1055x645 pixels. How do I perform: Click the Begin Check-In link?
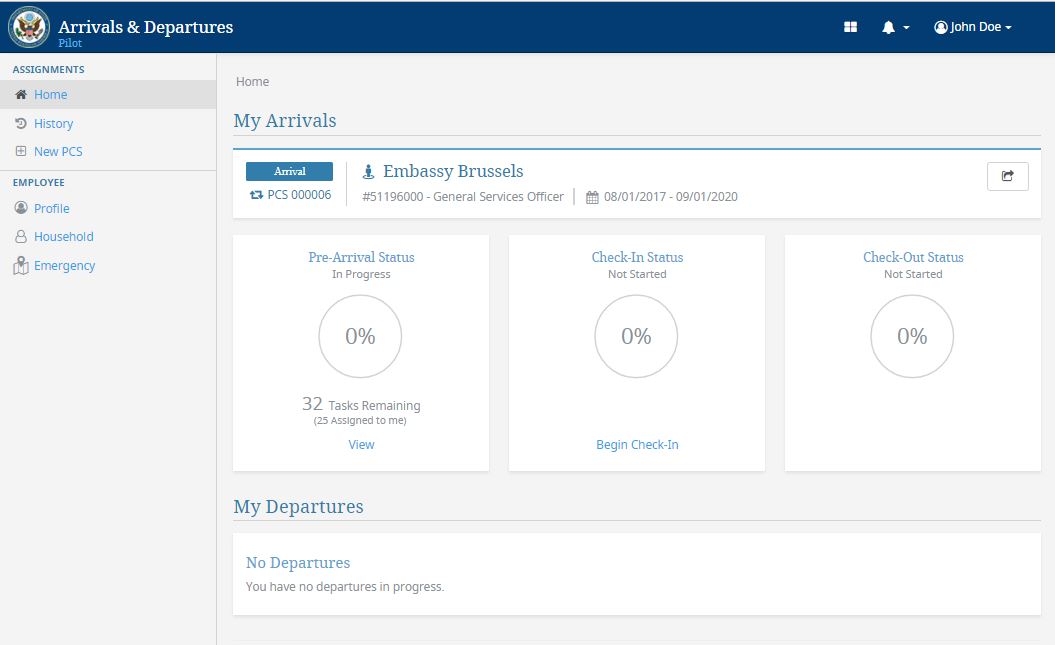pyautogui.click(x=637, y=445)
